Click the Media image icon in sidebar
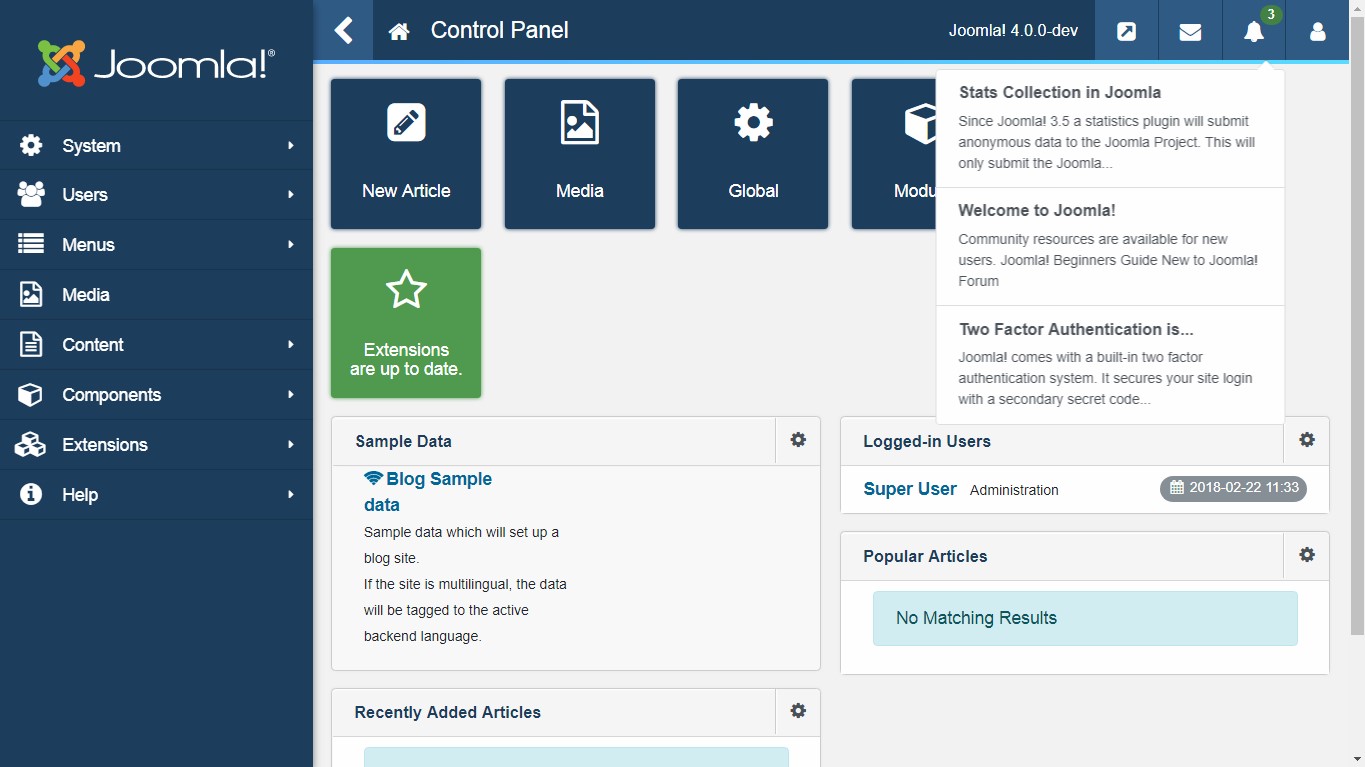 pyautogui.click(x=31, y=294)
